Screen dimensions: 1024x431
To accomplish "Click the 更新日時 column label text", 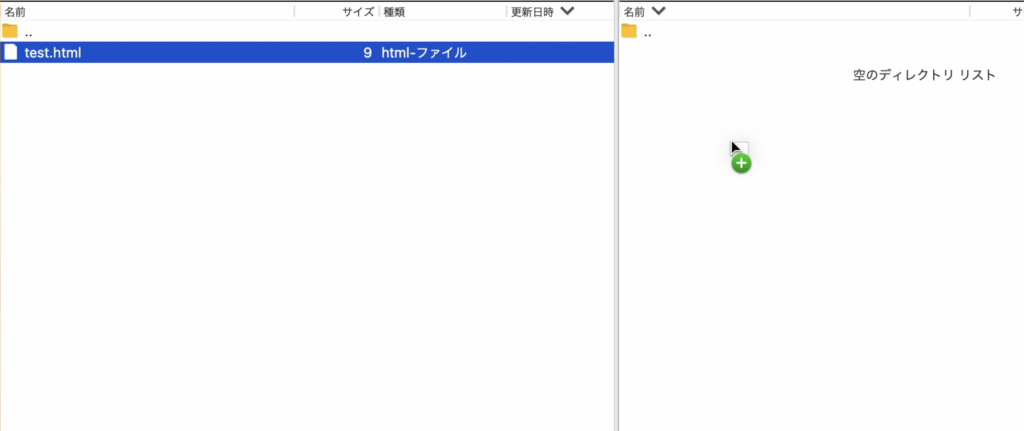I will [532, 11].
